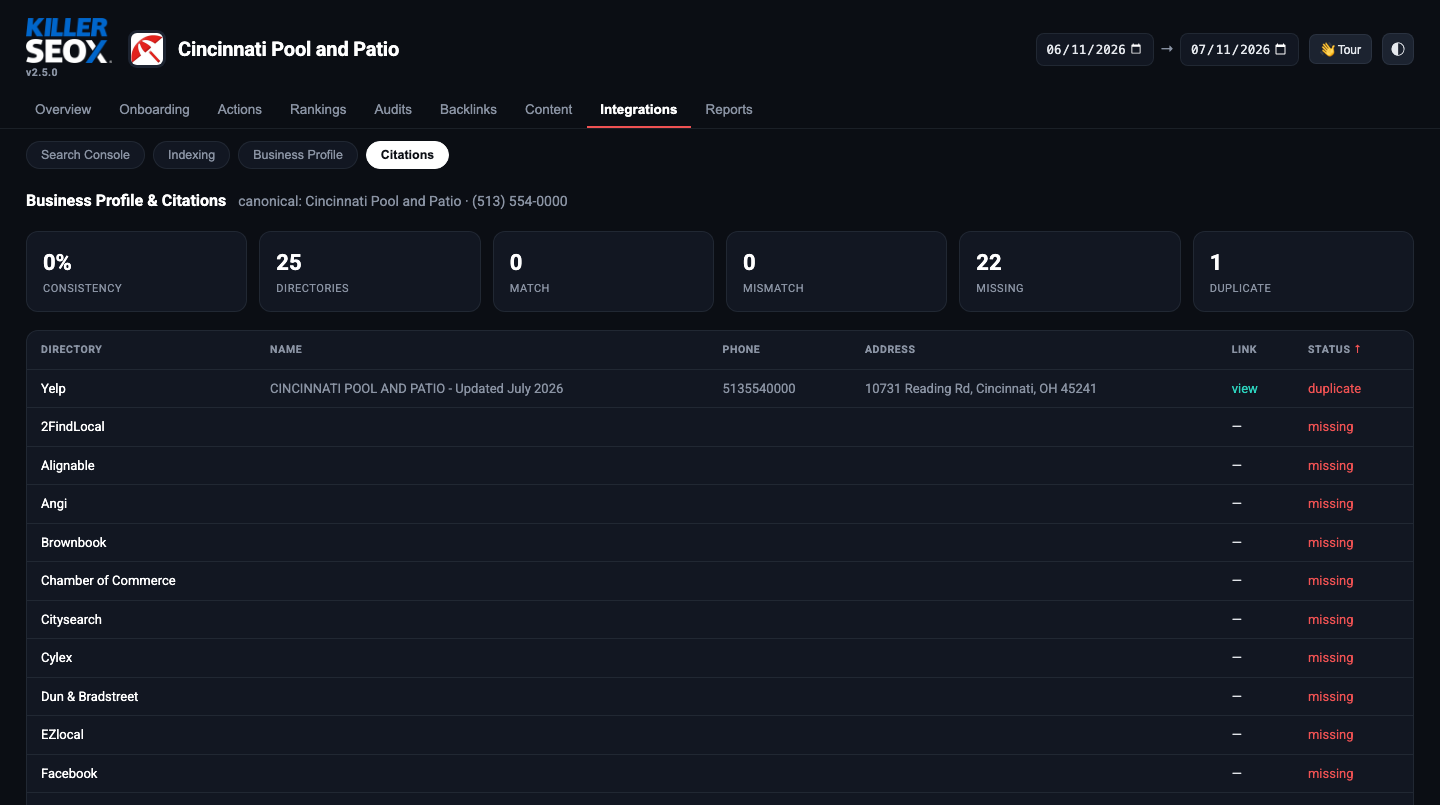Click the 2FindLocal row
This screenshot has height=805, width=1440.
point(720,427)
